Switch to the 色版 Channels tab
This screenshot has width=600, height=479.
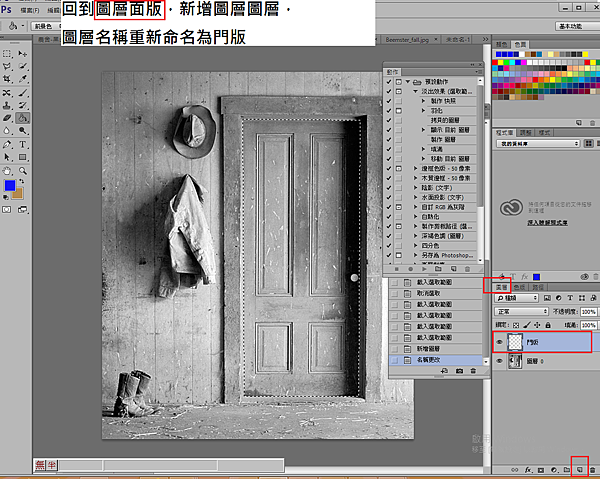tap(519, 287)
